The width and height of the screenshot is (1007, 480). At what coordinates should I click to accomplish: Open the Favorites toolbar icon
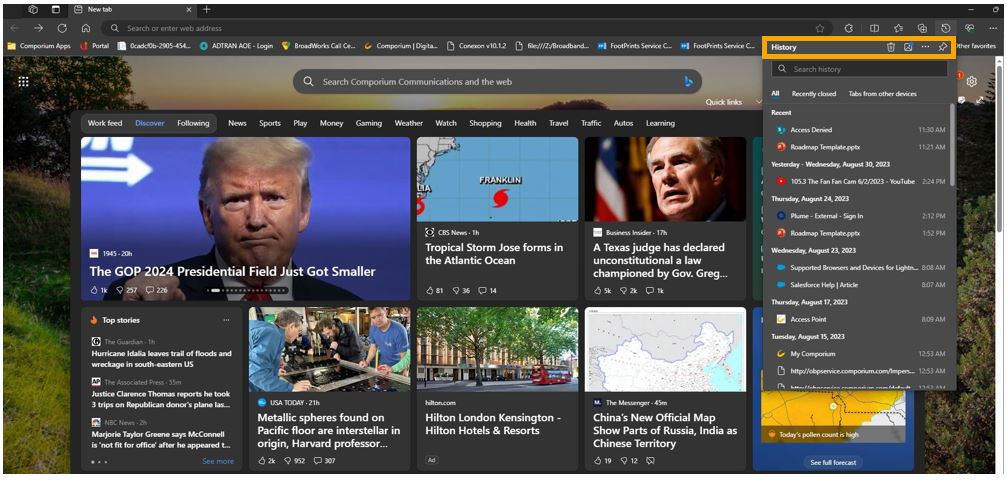[898, 28]
